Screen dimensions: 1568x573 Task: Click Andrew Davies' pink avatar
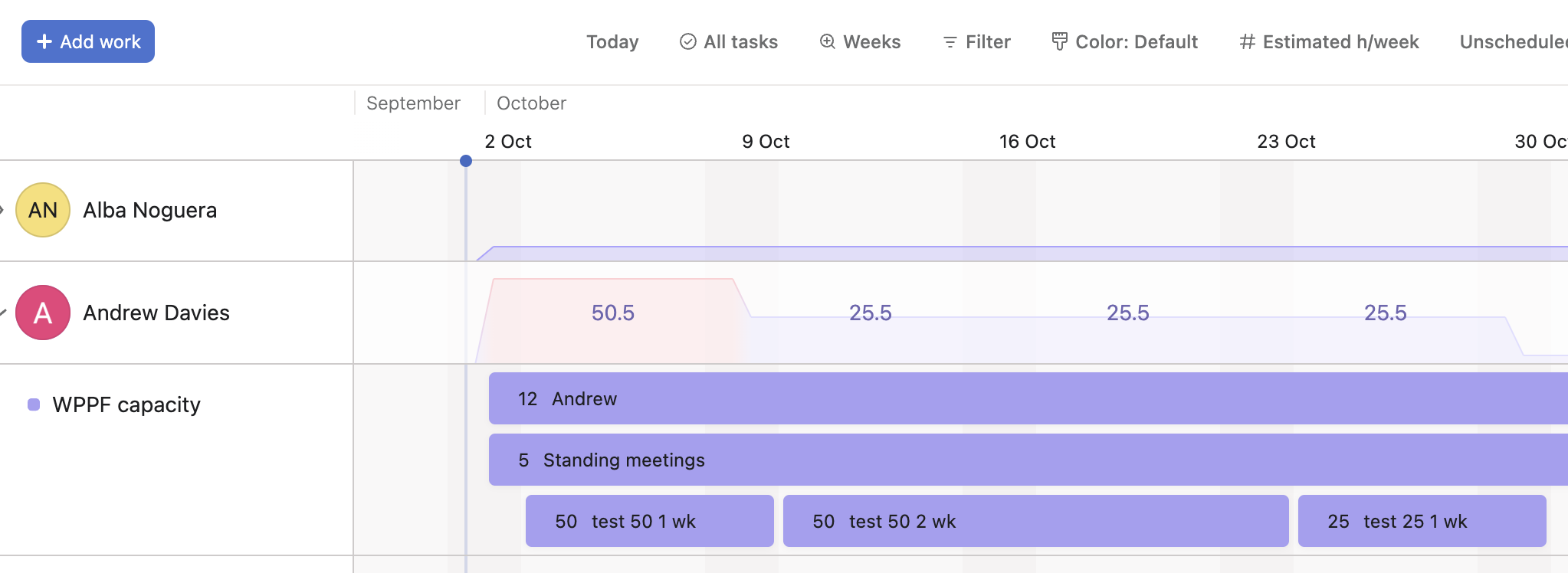(43, 313)
